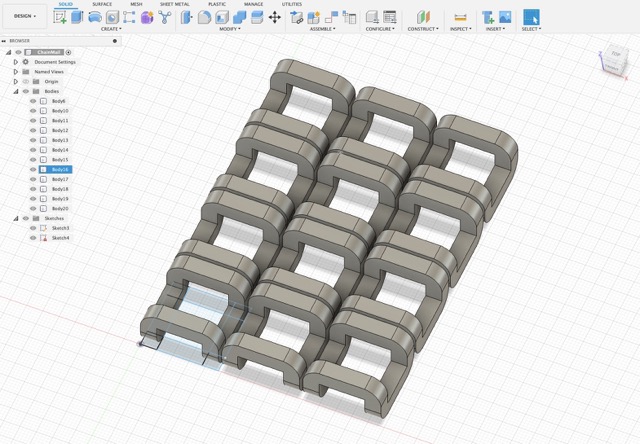This screenshot has width=640, height=444.
Task: Activate the Select tool icon
Action: tap(531, 17)
